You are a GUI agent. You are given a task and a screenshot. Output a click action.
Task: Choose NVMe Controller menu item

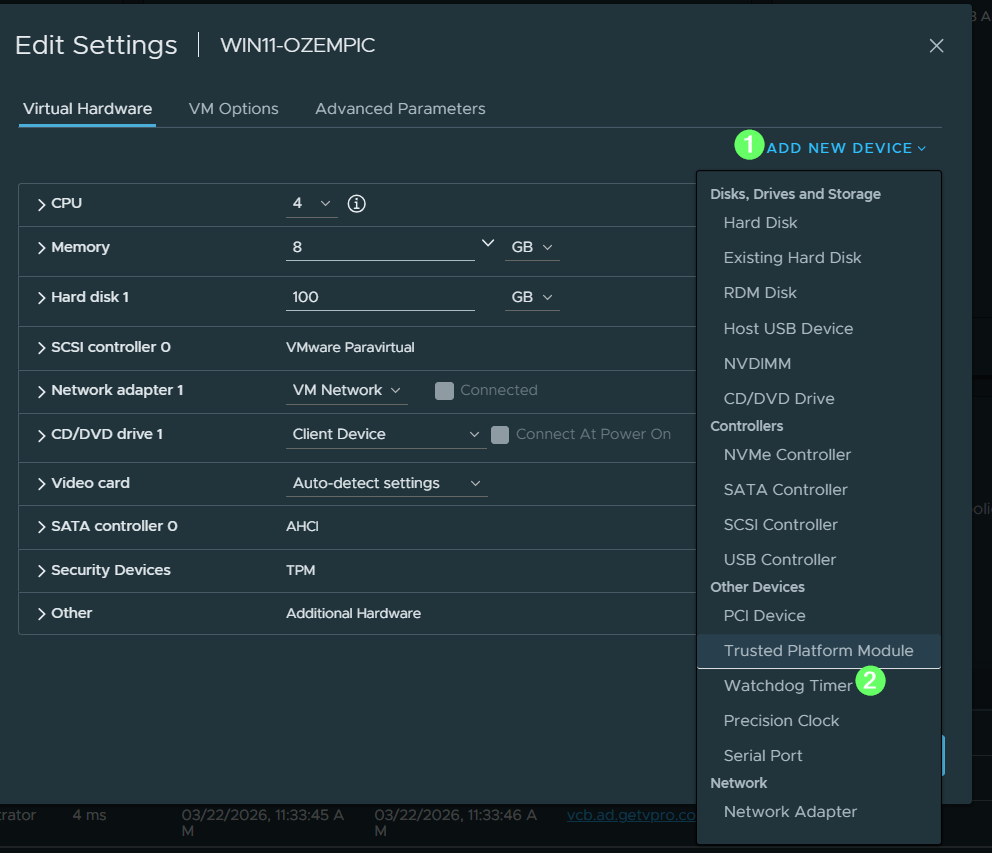click(787, 455)
